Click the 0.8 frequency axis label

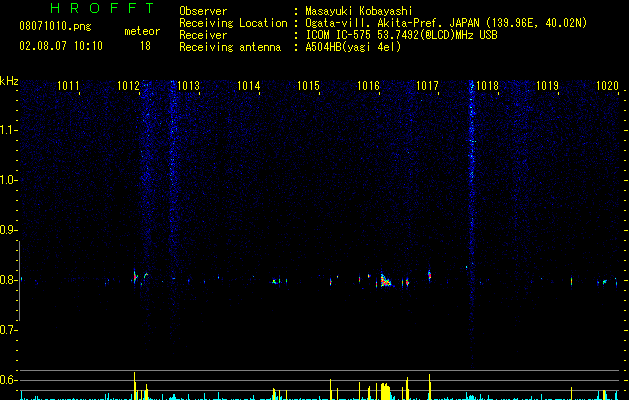pyautogui.click(x=8, y=280)
